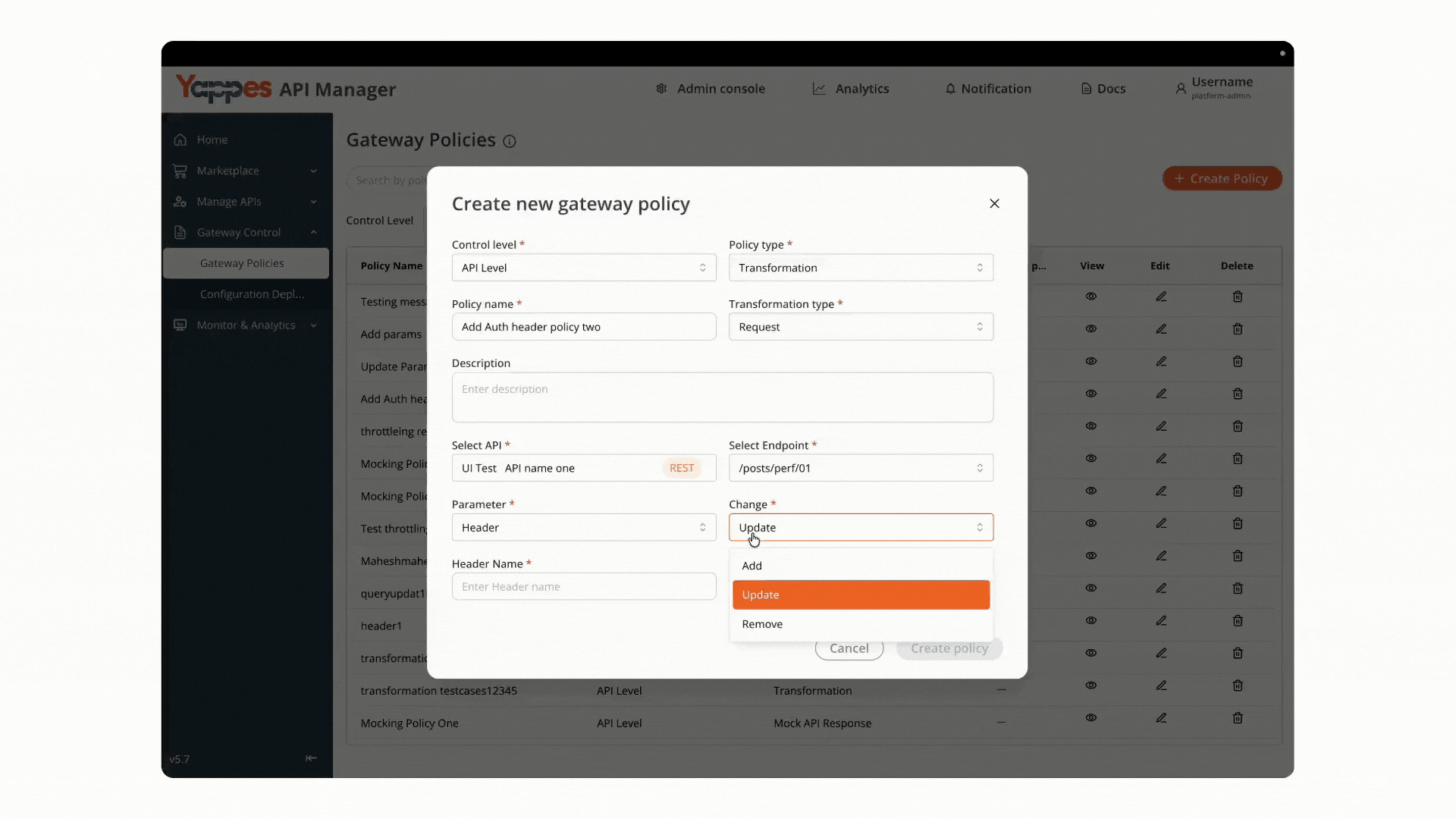Image resolution: width=1456 pixels, height=819 pixels.
Task: Edit the Add params policy row
Action: (1161, 329)
